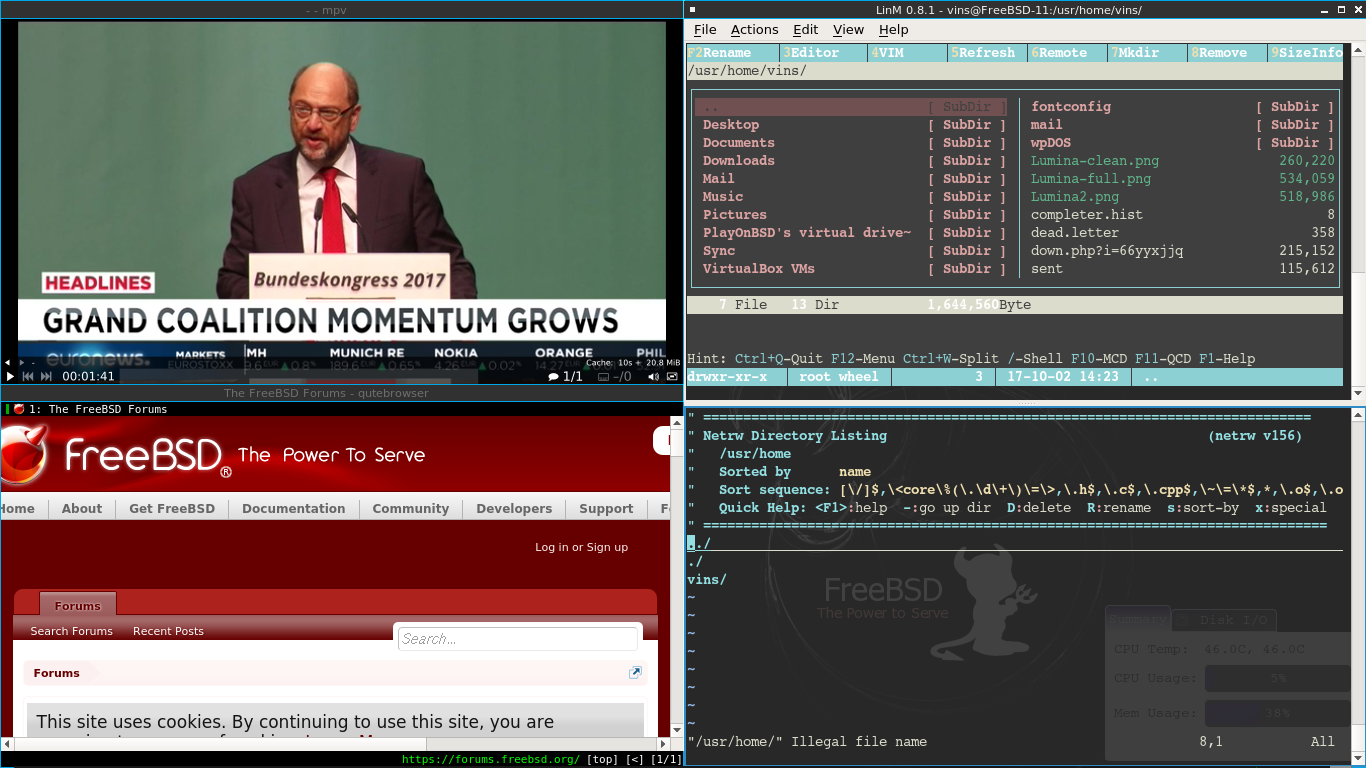Click the mpv play button
1366x768 pixels.
tap(11, 376)
